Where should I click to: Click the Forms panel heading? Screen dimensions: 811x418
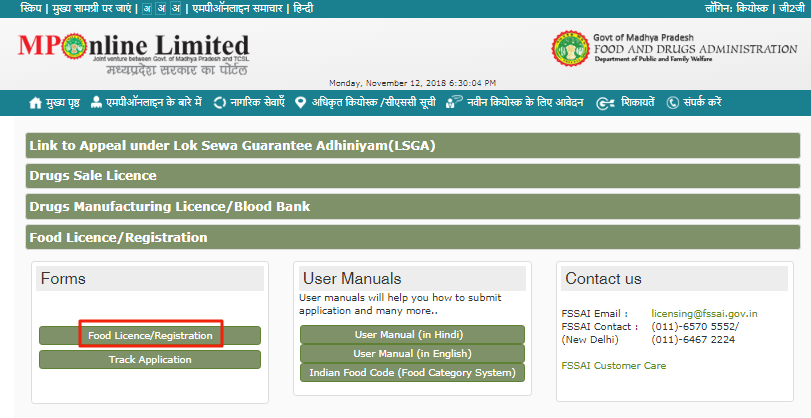coord(150,278)
